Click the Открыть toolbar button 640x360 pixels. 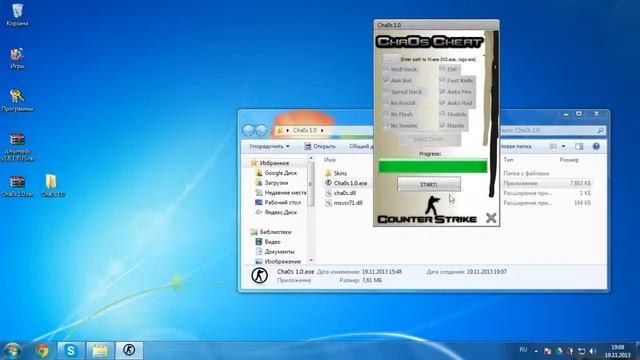(x=320, y=146)
